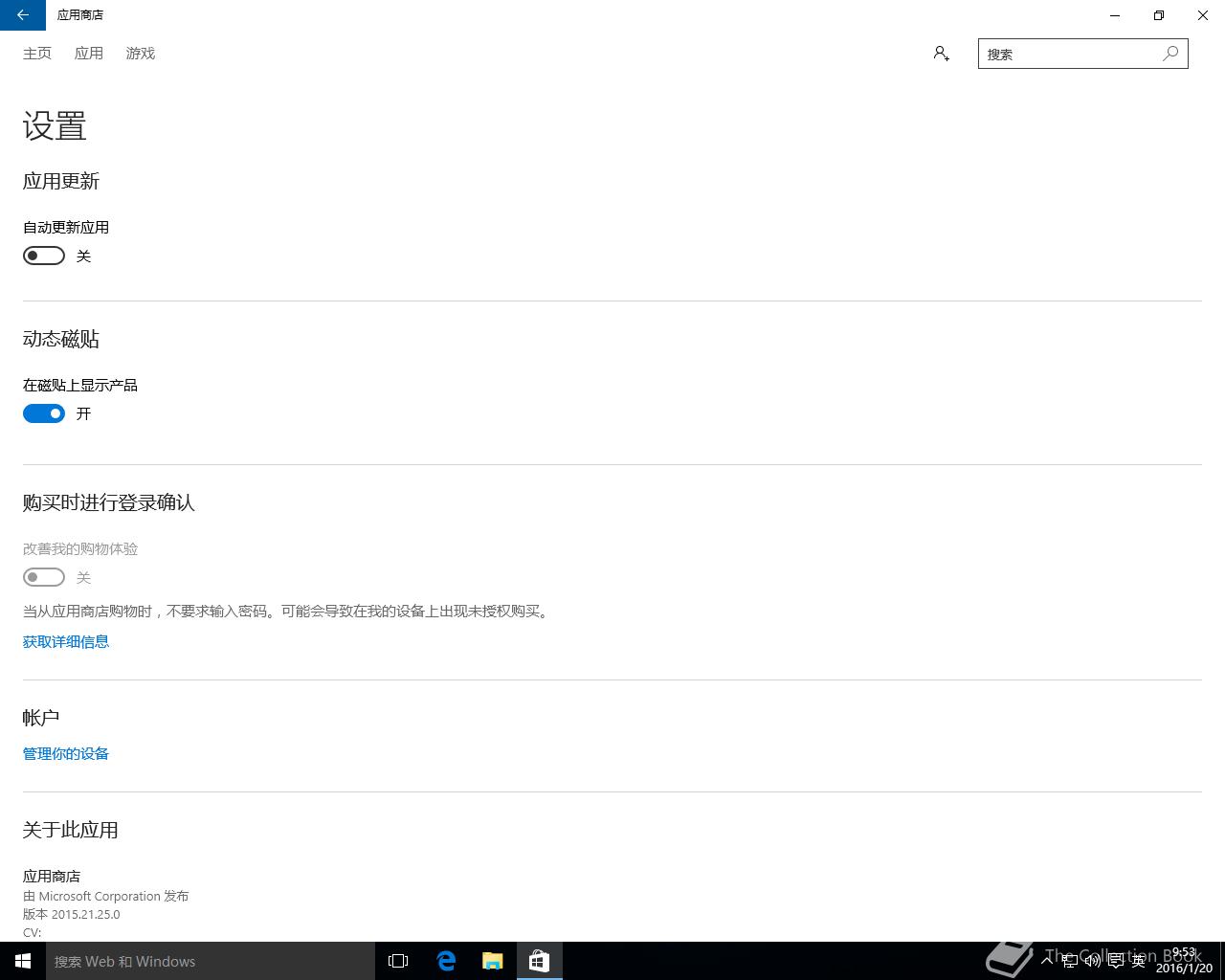Show hidden tray icons
The width and height of the screenshot is (1225, 980).
(1047, 961)
